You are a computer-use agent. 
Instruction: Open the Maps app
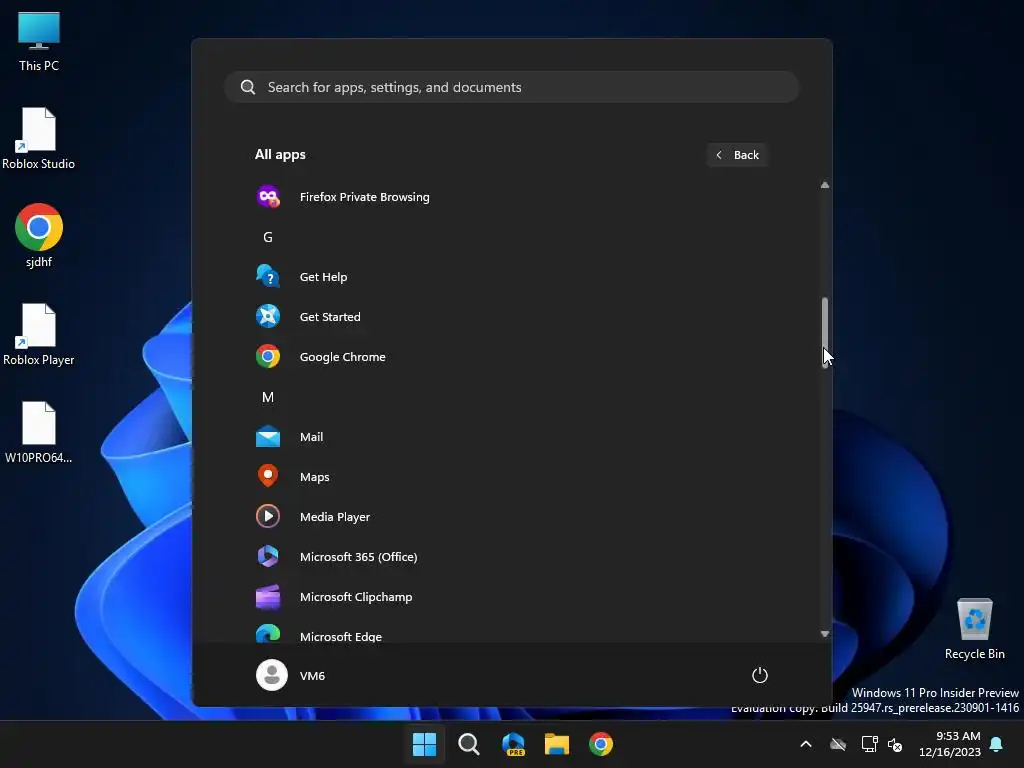pyautogui.click(x=511, y=477)
